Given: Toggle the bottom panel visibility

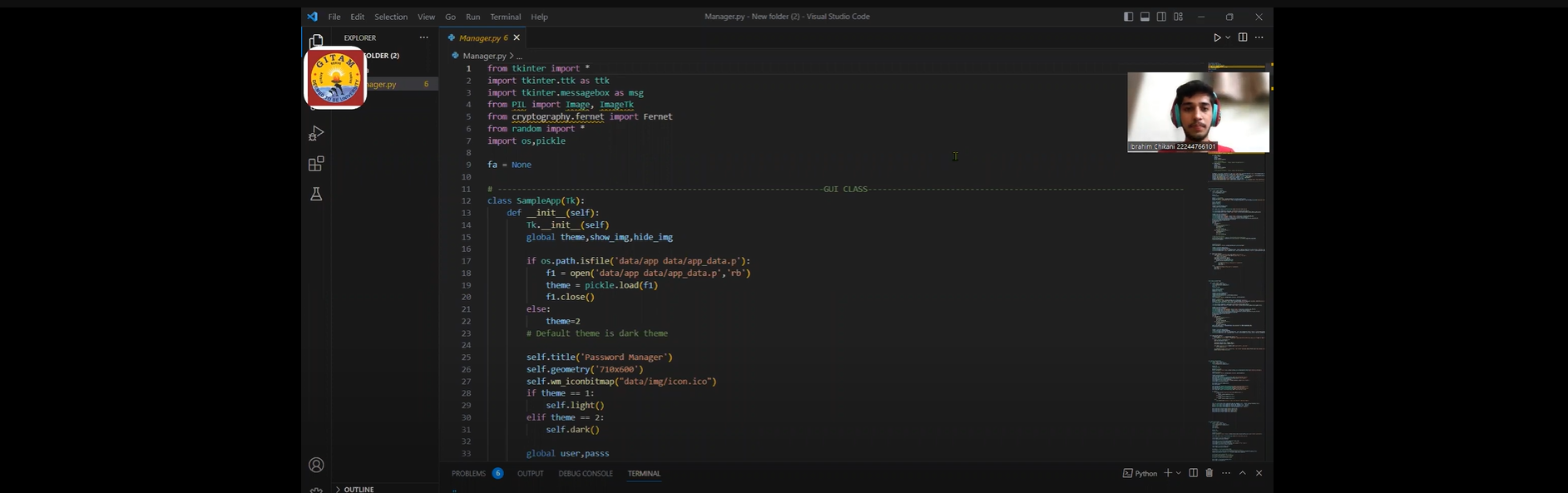Looking at the screenshot, I should [x=1145, y=17].
